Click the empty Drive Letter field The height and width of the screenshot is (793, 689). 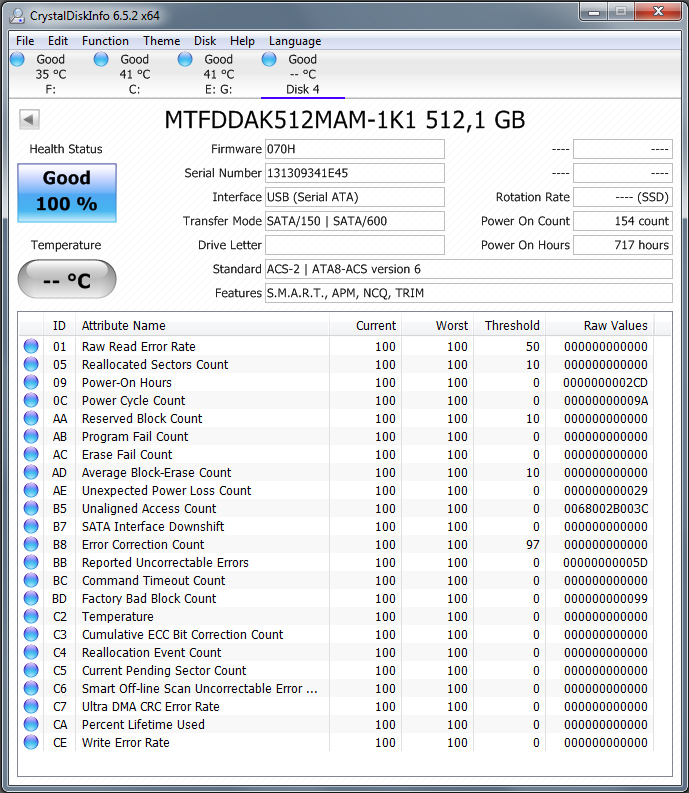(355, 245)
